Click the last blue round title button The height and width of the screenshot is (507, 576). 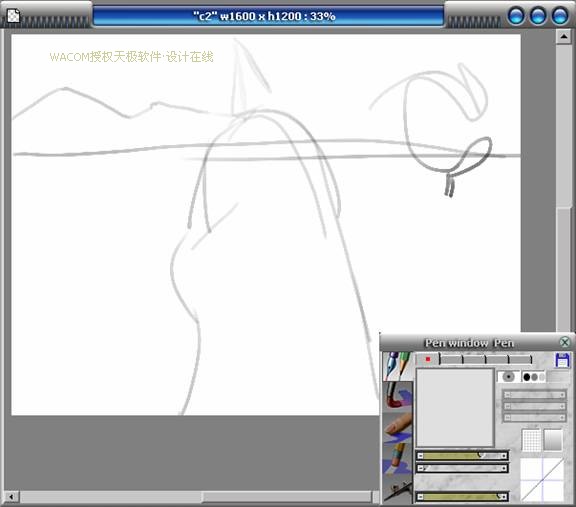[560, 16]
